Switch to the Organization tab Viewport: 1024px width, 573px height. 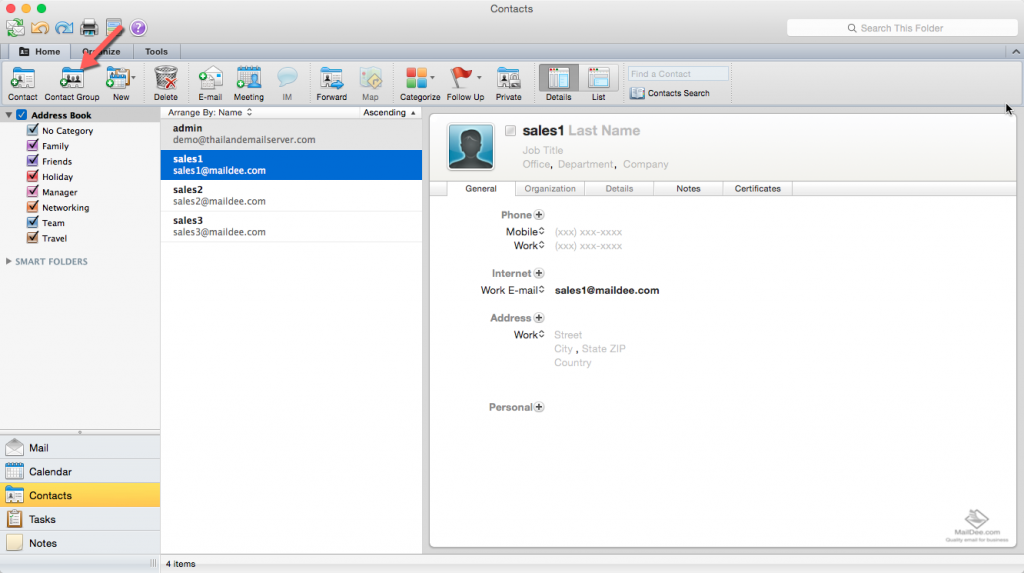pyautogui.click(x=550, y=188)
